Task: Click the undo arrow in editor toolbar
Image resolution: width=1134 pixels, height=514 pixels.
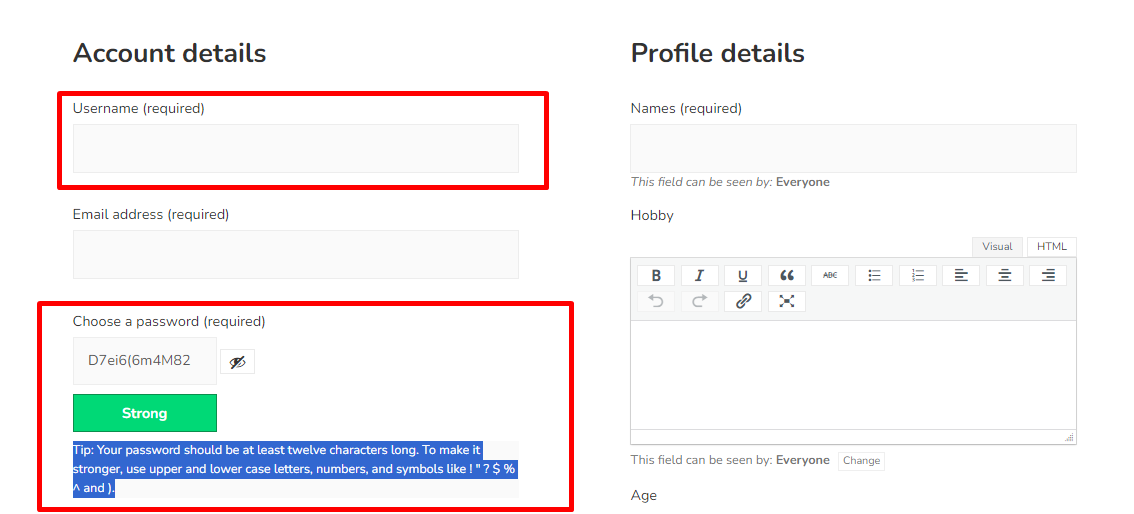Action: point(656,301)
